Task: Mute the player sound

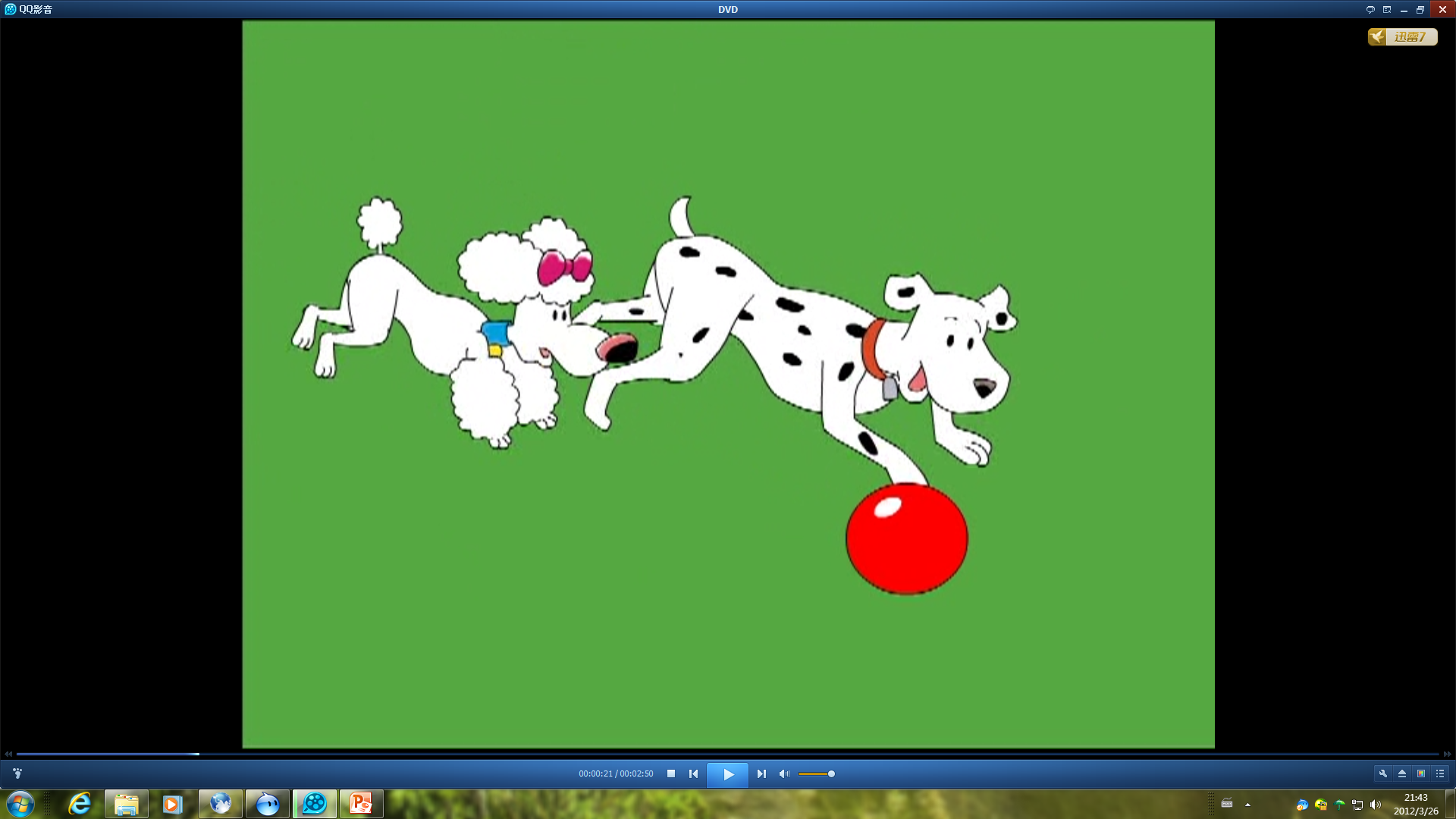Action: click(784, 773)
